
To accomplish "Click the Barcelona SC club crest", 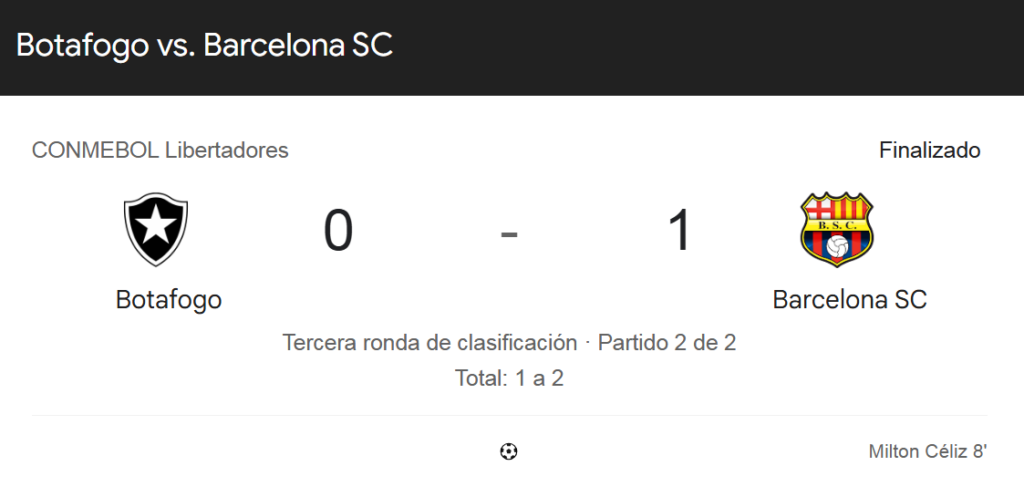I will (x=837, y=229).
